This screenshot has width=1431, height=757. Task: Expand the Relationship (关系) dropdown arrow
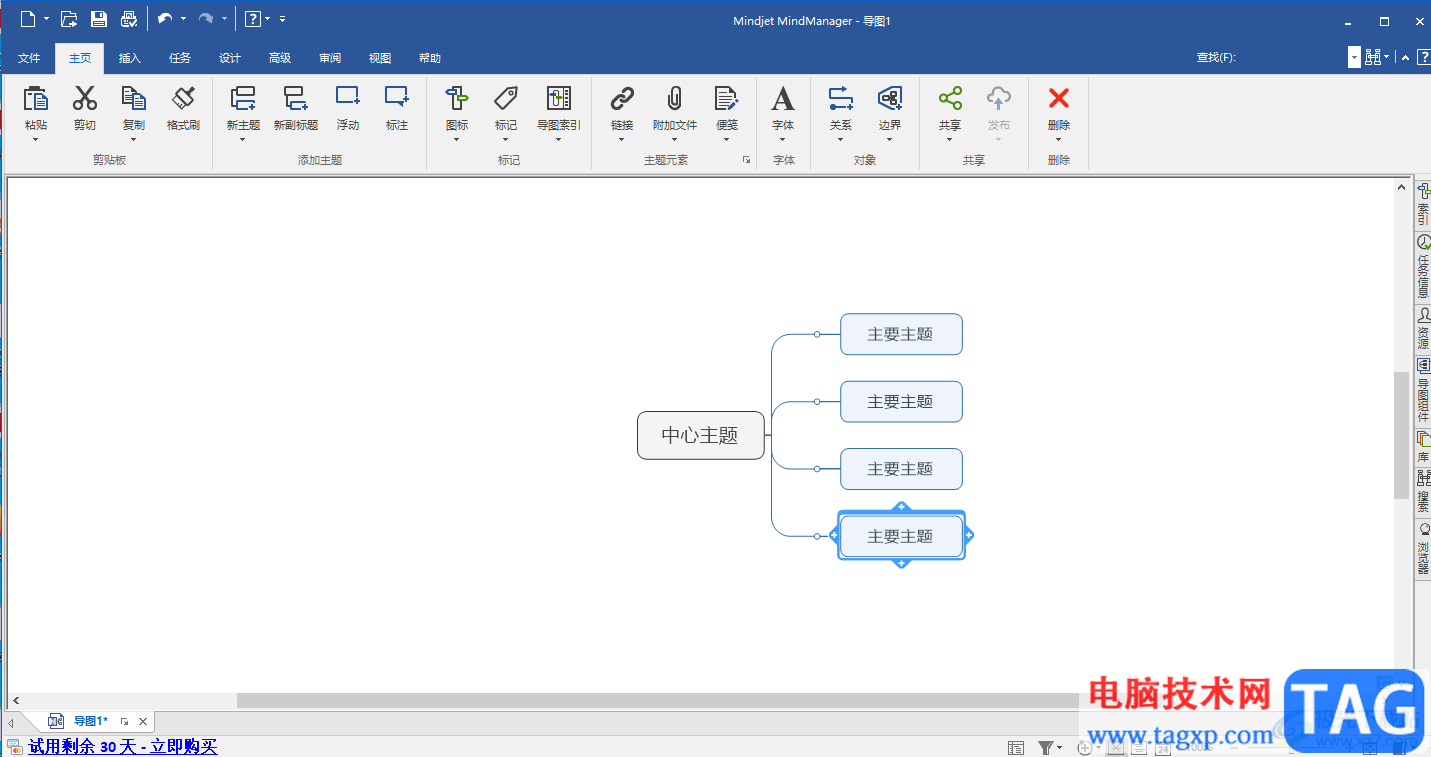pos(841,140)
